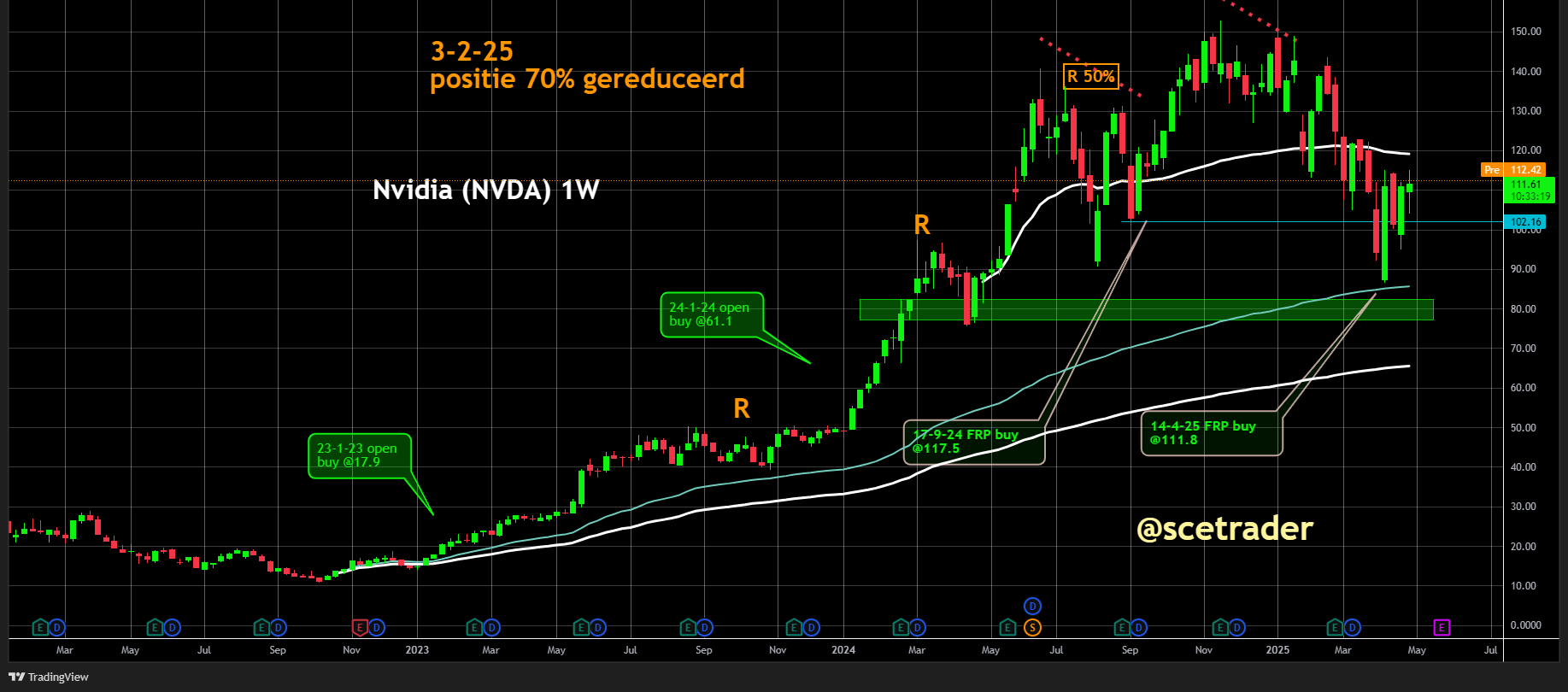The height and width of the screenshot is (692, 1568).
Task: Open the purple upcoming earnings E marker
Action: 1442,628
